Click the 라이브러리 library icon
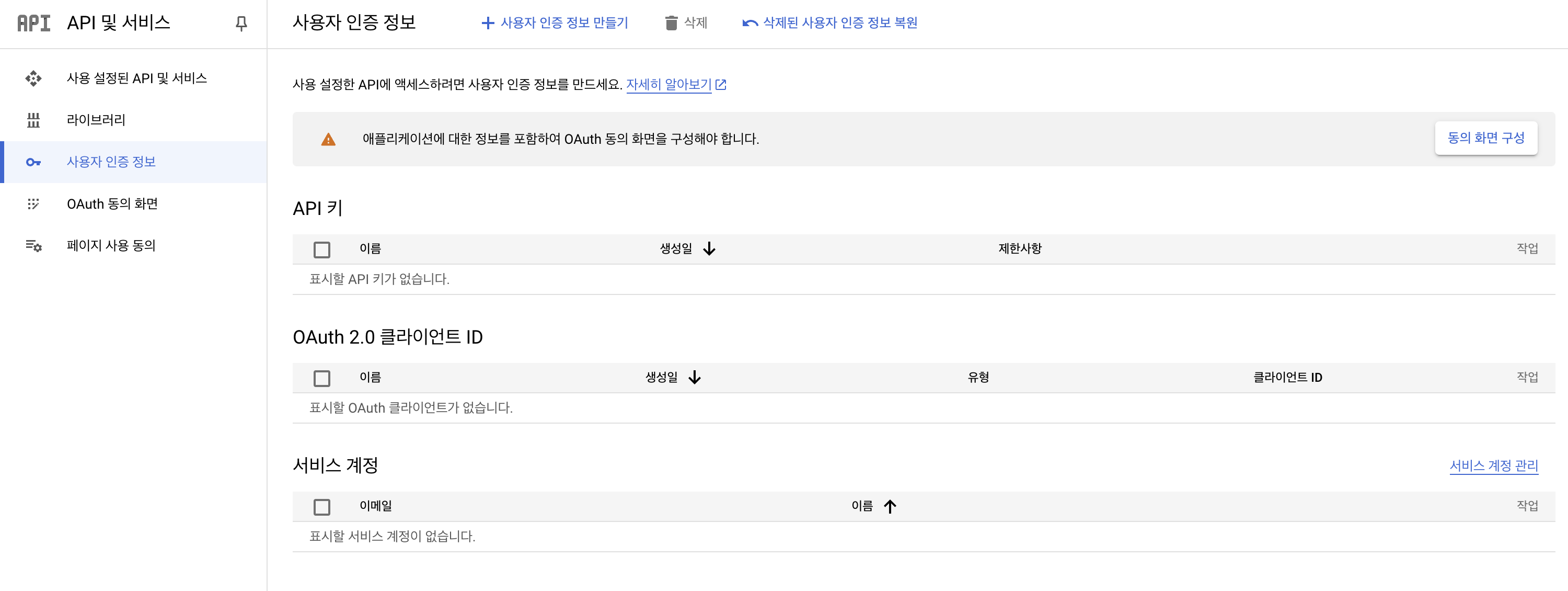1568x591 pixels. 33,120
